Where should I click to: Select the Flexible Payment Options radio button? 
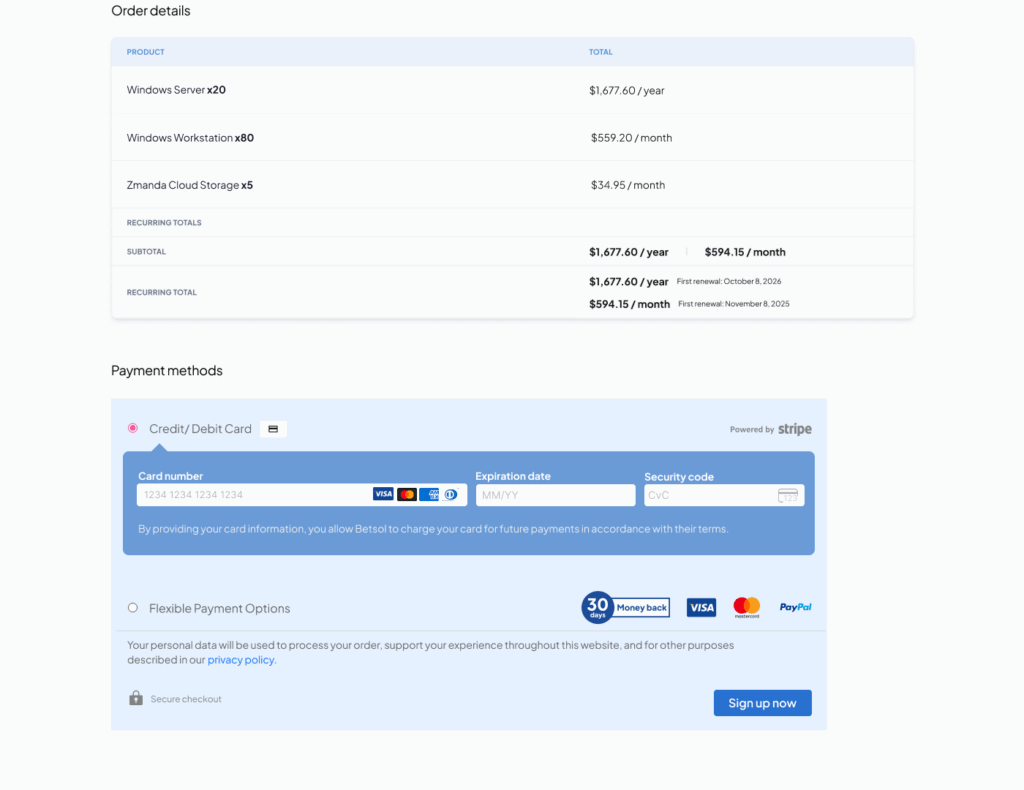coord(133,608)
